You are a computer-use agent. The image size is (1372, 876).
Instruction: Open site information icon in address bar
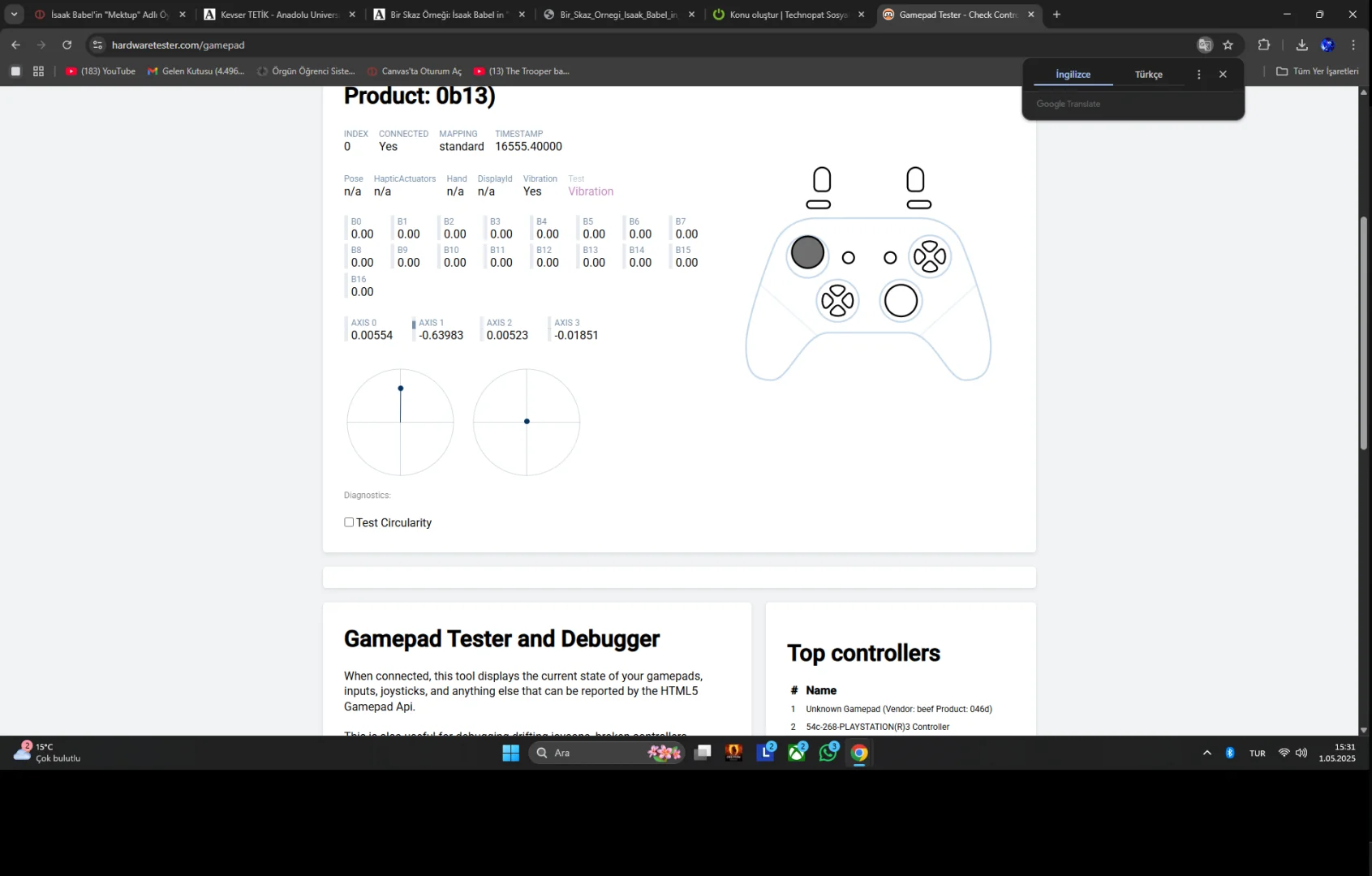point(97,45)
